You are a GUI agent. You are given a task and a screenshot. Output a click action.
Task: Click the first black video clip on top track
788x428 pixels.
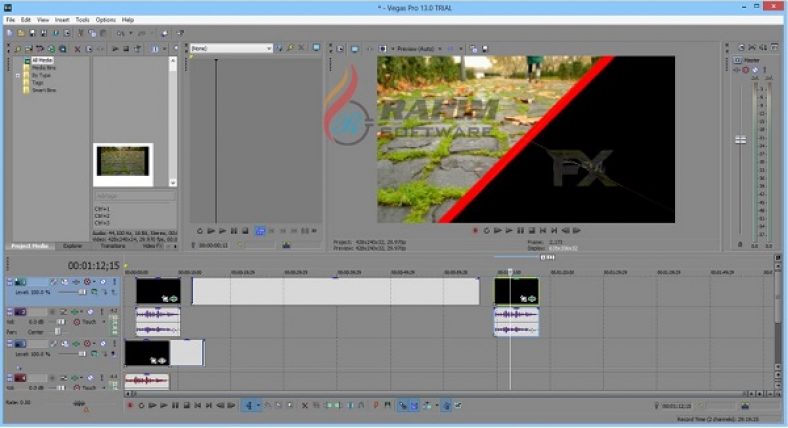[158, 291]
